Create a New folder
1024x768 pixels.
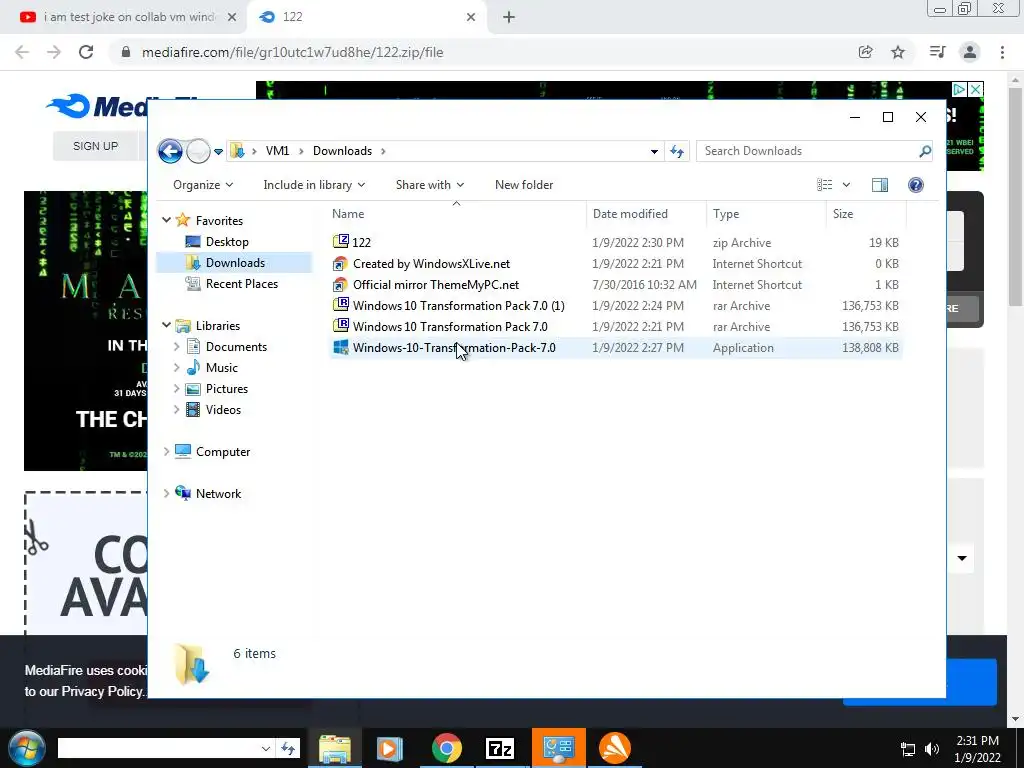point(524,185)
